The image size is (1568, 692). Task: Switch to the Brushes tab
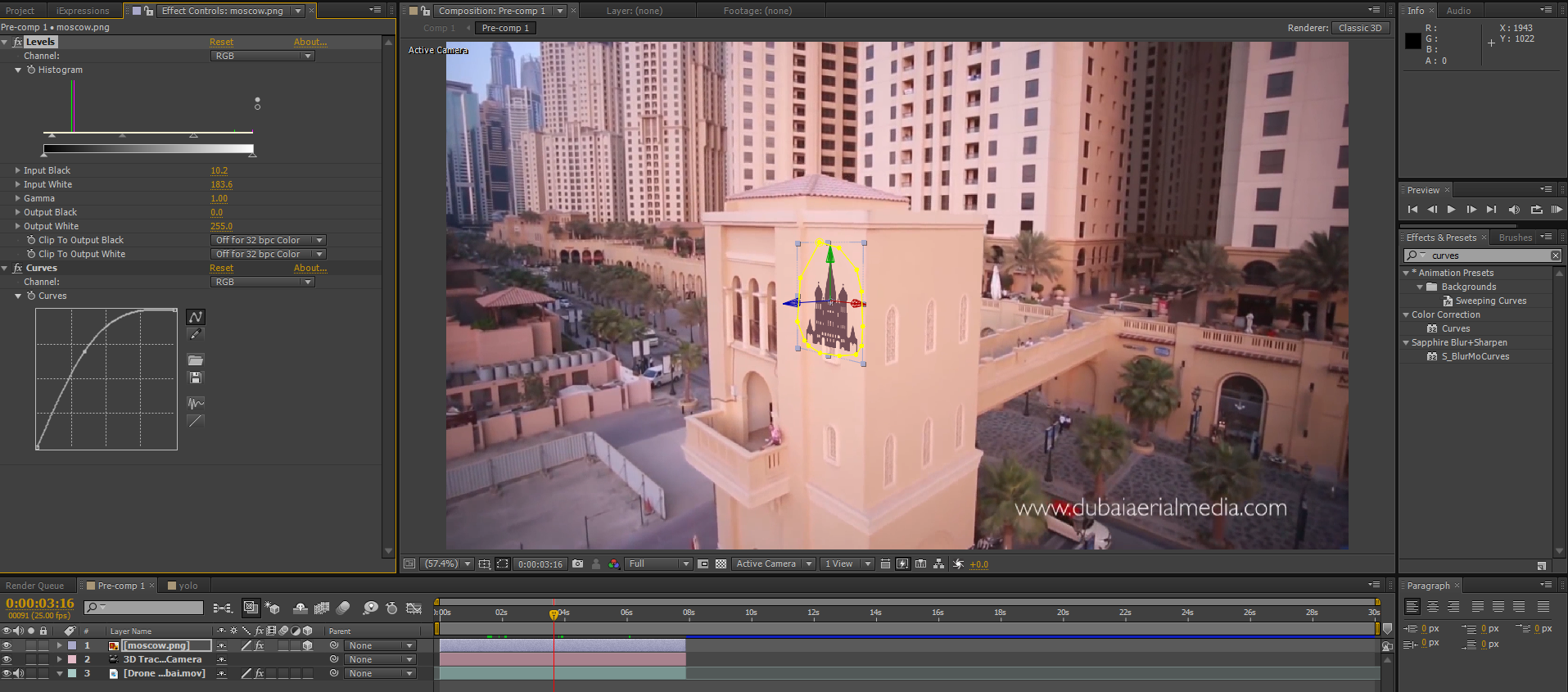tap(1515, 237)
